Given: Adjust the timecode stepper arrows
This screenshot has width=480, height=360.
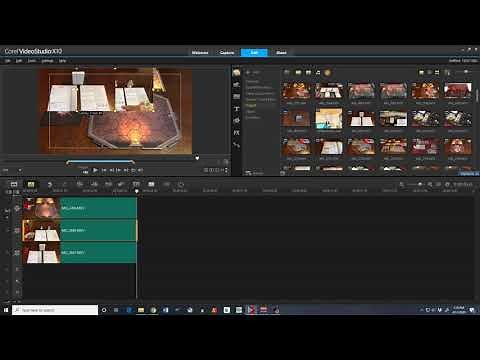Looking at the screenshot, I should click(x=227, y=170).
